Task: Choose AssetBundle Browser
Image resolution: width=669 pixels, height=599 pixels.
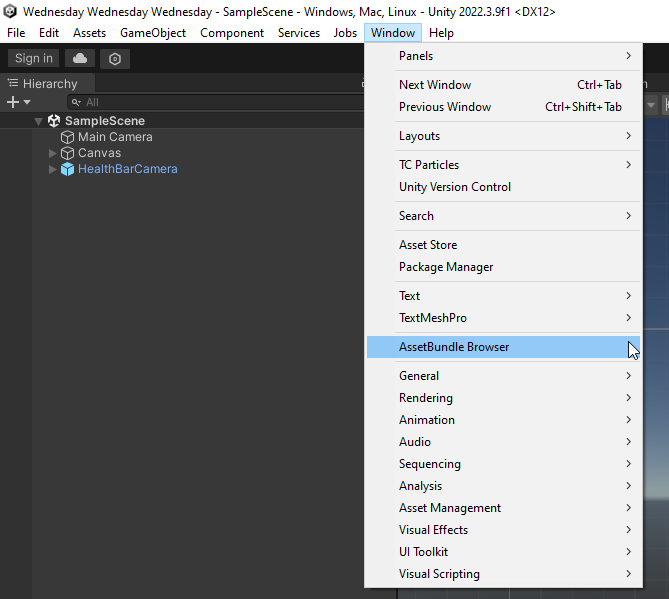Action: tap(504, 347)
